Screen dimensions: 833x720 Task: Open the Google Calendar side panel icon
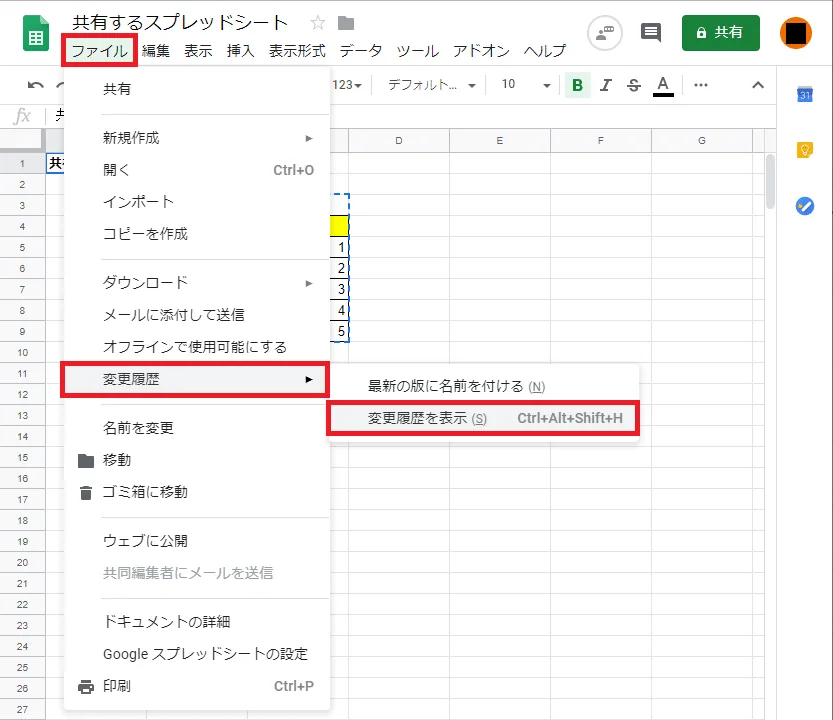[x=805, y=95]
